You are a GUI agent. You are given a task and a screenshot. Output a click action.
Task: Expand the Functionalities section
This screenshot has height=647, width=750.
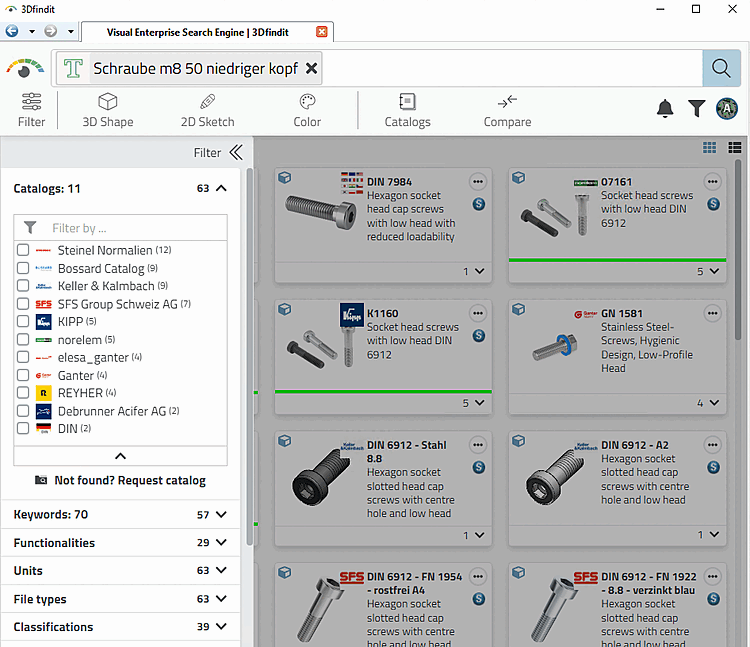[x=221, y=542]
